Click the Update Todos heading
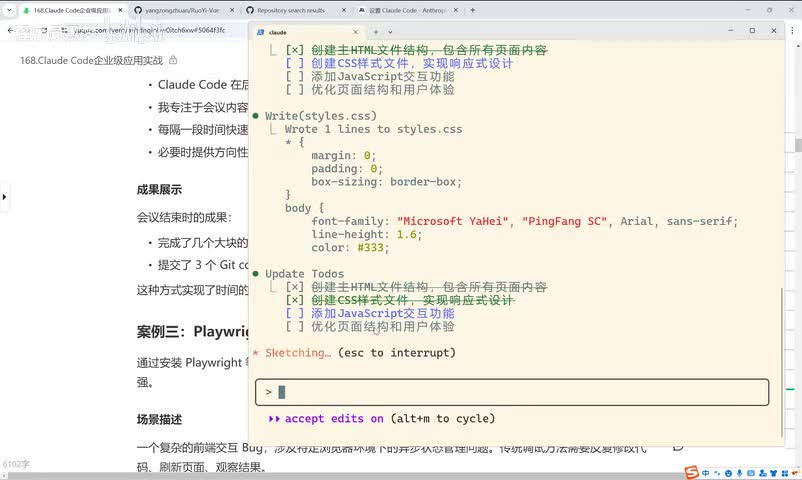This screenshot has height=480, width=802. [x=304, y=274]
